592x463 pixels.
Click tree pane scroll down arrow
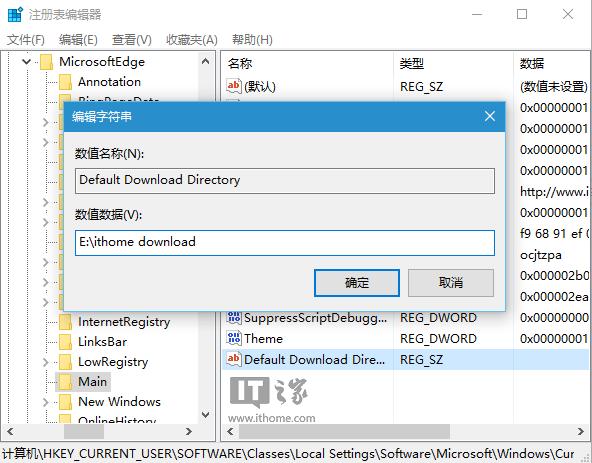206,415
